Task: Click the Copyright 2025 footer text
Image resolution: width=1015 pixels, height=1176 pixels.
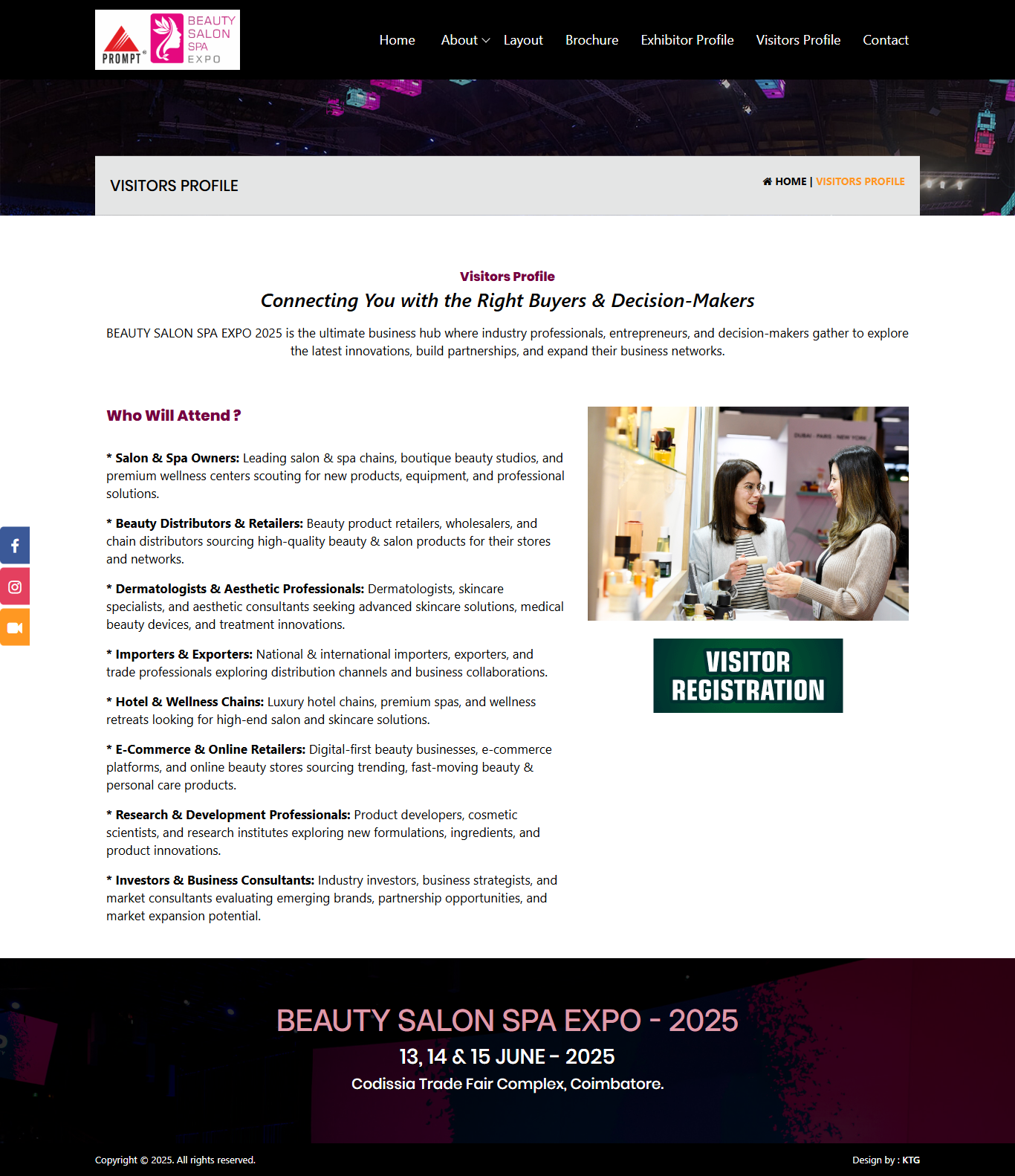Action: pyautogui.click(x=175, y=1160)
